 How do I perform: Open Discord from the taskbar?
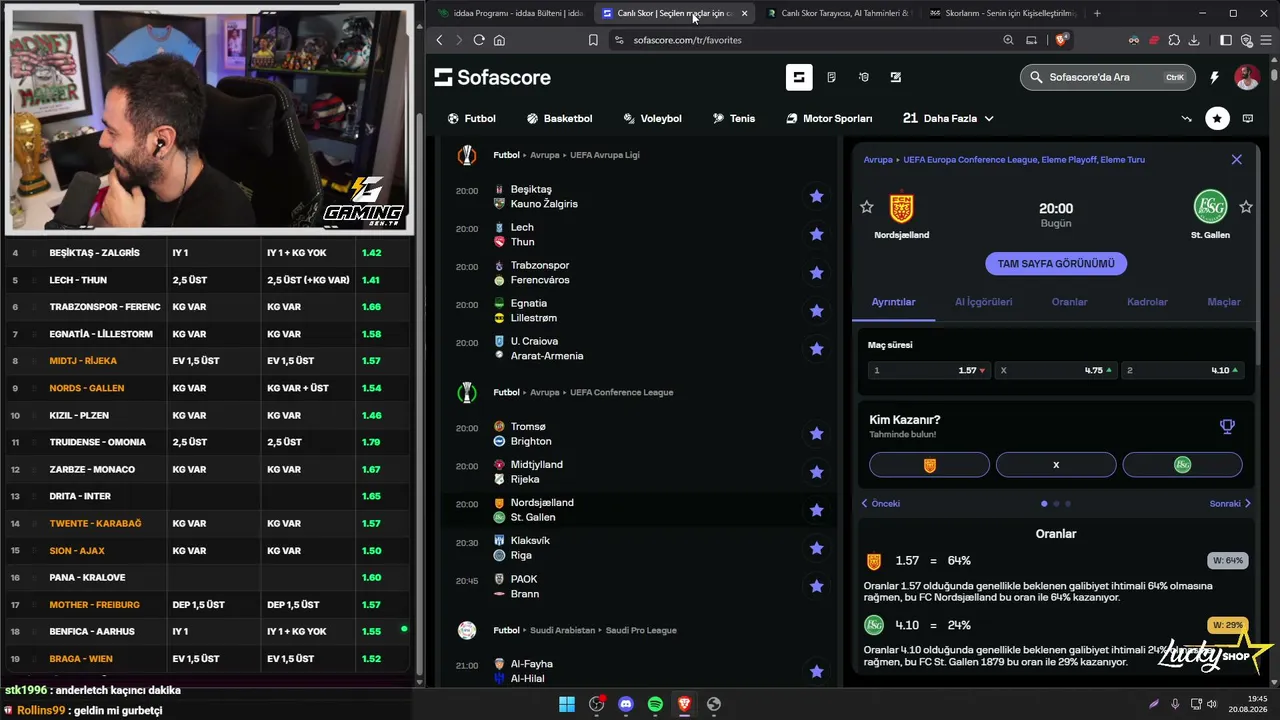(x=626, y=704)
